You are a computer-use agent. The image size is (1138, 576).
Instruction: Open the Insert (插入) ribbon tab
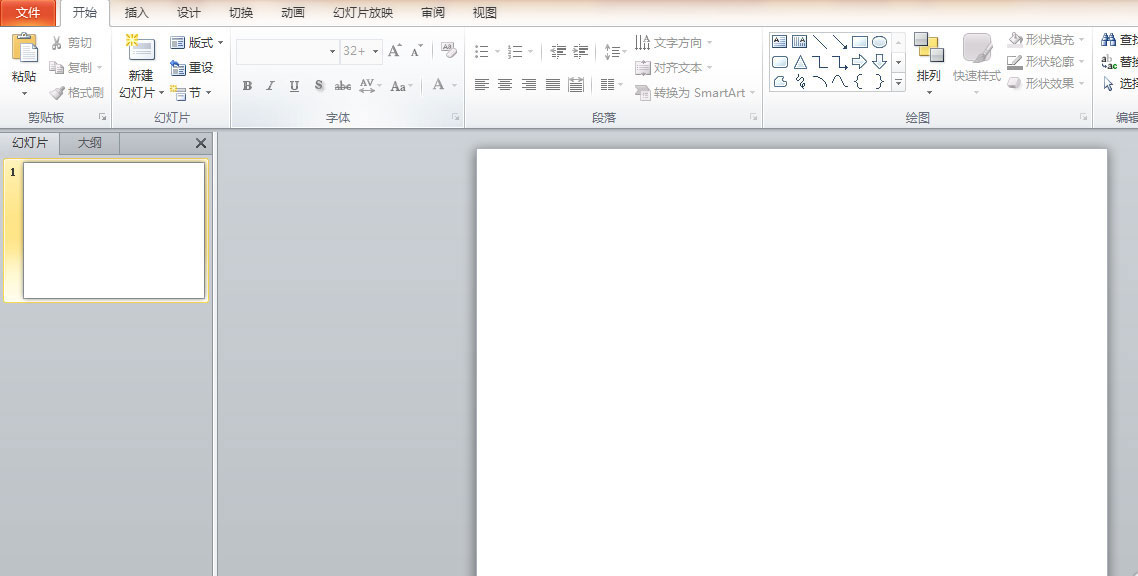click(136, 13)
